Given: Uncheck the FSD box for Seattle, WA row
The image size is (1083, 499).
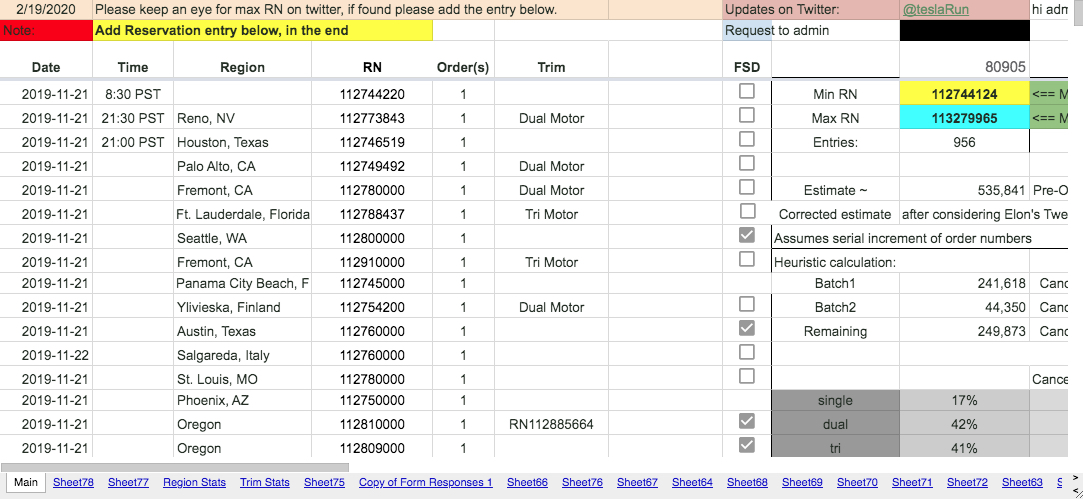Looking at the screenshot, I should tap(746, 236).
